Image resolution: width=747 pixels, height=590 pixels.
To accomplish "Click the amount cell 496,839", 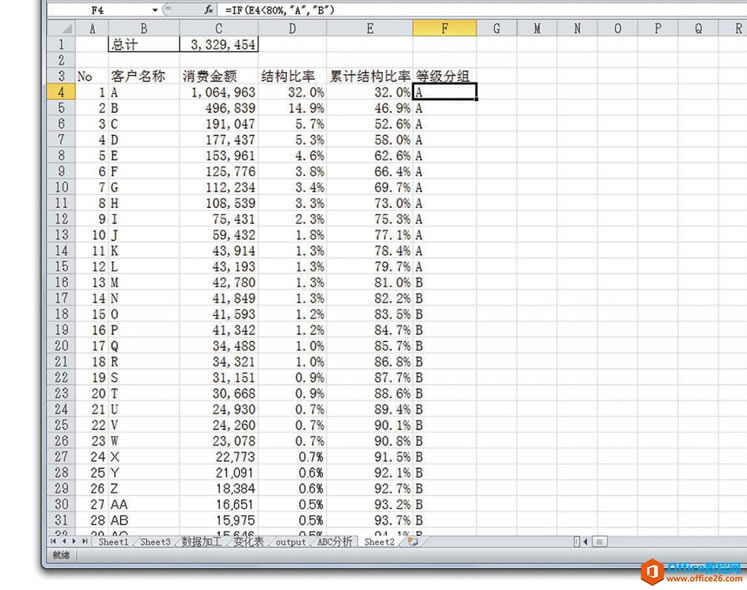I will (219, 108).
